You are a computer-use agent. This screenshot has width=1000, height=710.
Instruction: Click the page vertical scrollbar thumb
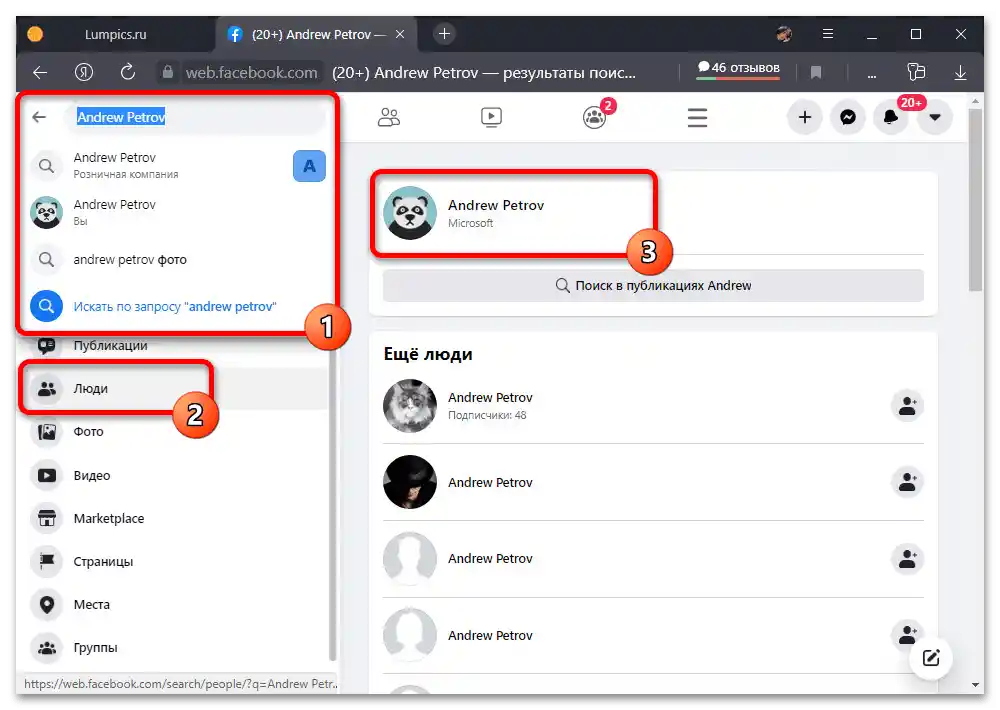click(975, 199)
